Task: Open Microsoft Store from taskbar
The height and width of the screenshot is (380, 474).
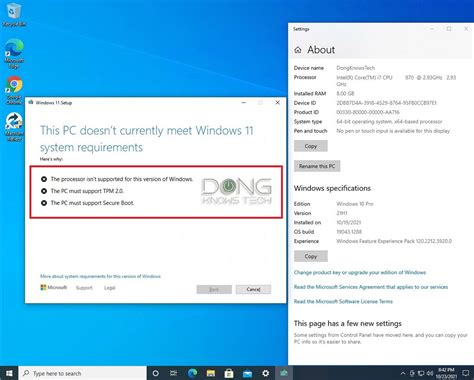Action: [229, 373]
